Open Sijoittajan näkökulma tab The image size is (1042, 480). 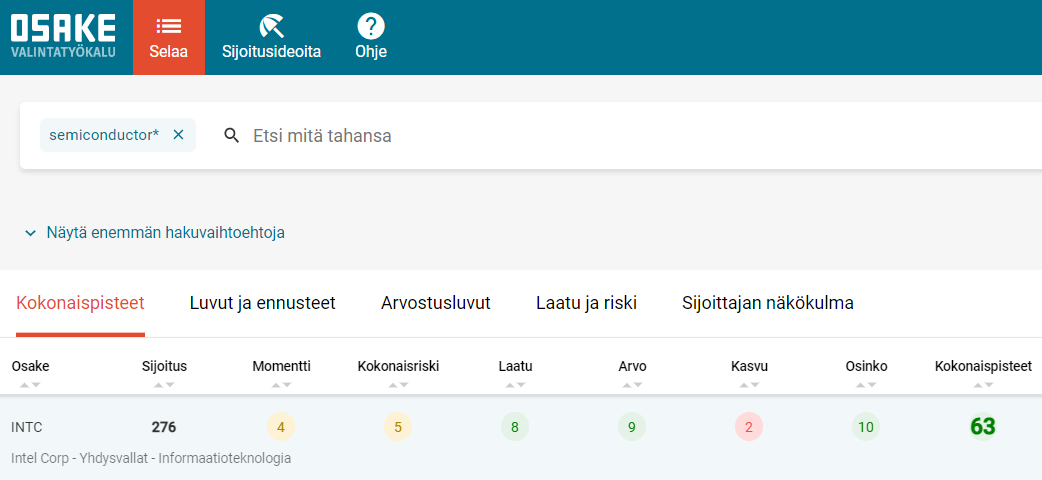(768, 303)
